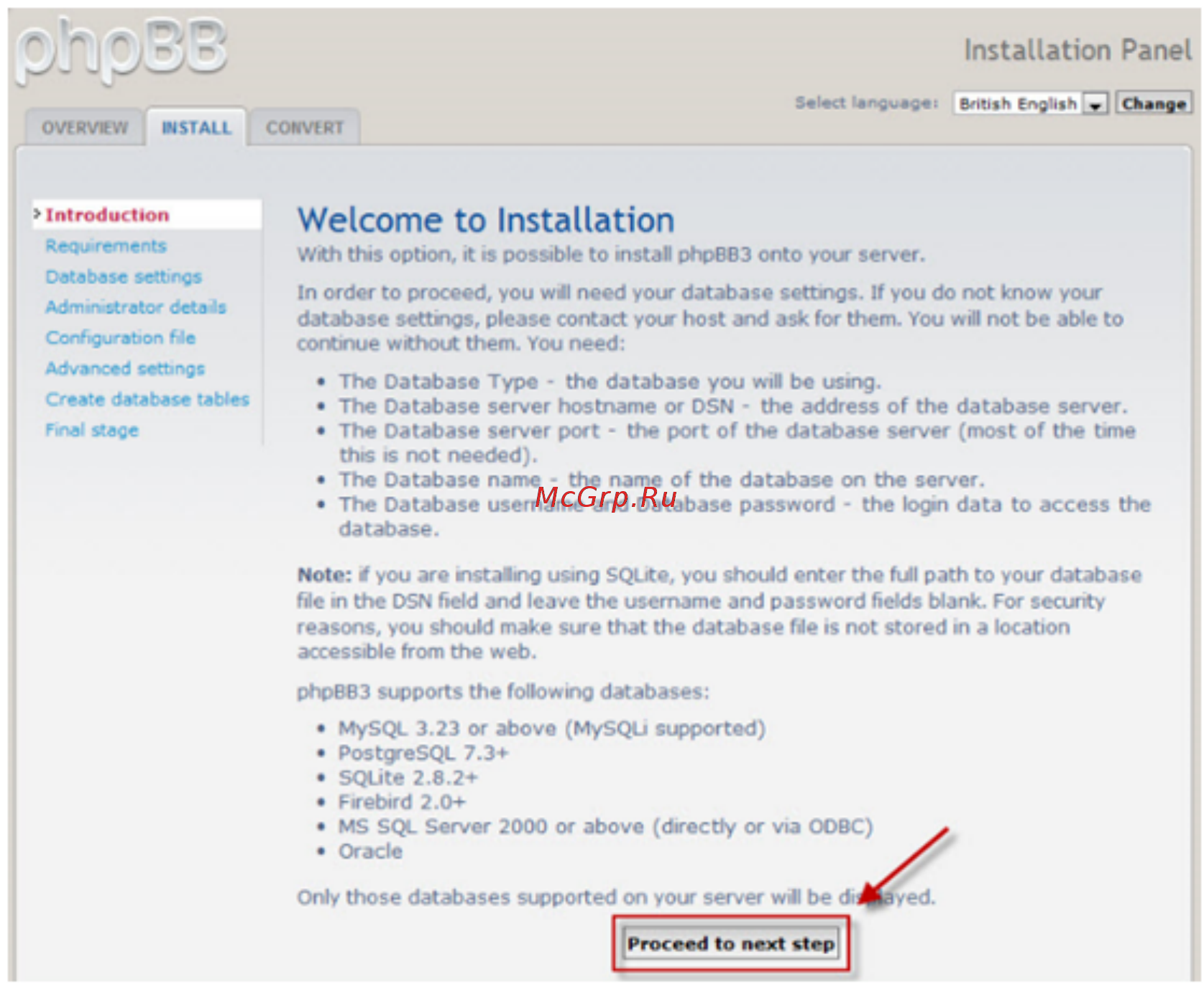Screen dimensions: 1204x993
Task: Open Advanced settings step
Action: pyautogui.click(x=125, y=369)
